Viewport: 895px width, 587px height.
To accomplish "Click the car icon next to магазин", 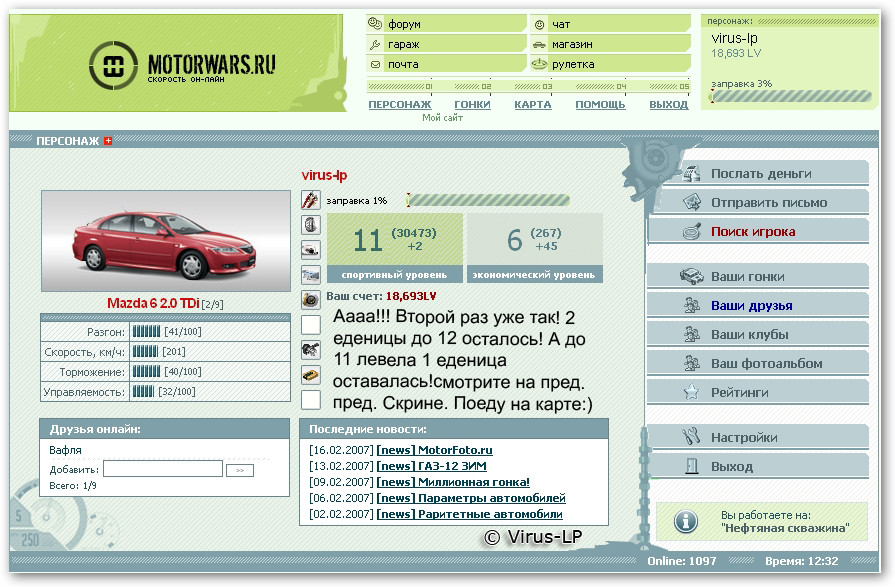I will point(539,44).
